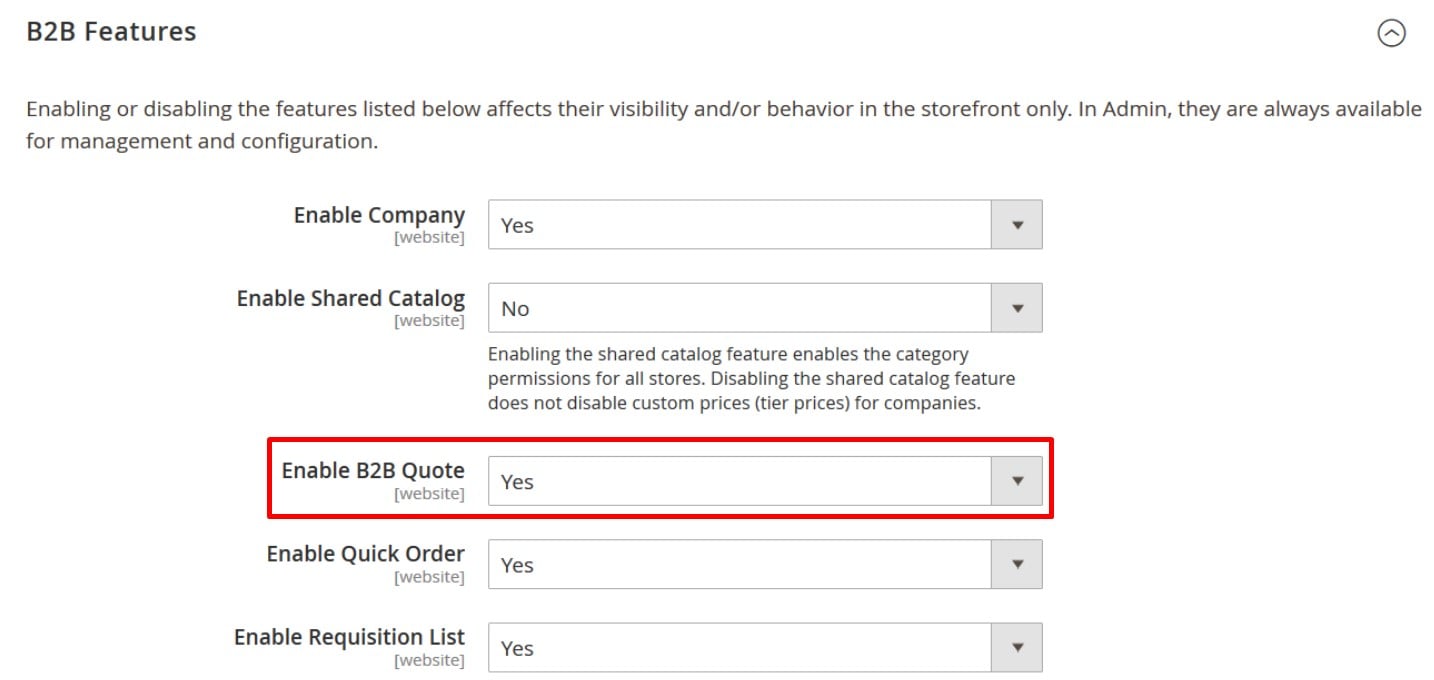Click the [website] scope label under Enable B2B Quote
Viewport: 1434px width, 680px height.
click(x=429, y=494)
